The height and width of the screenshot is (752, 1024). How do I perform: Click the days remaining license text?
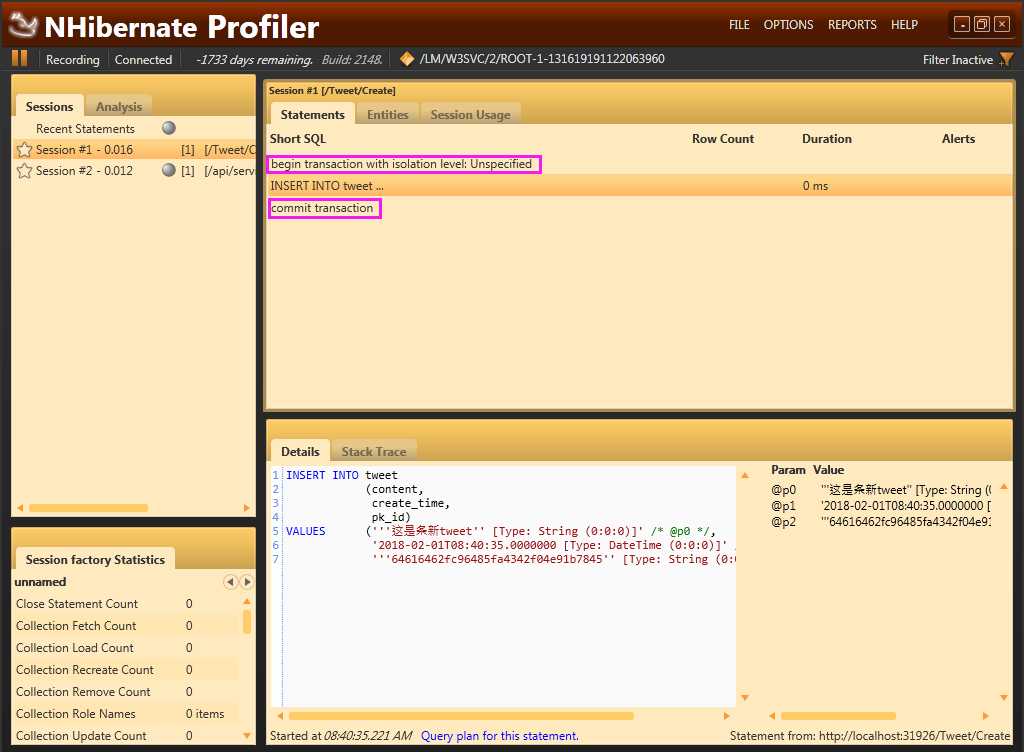[254, 59]
